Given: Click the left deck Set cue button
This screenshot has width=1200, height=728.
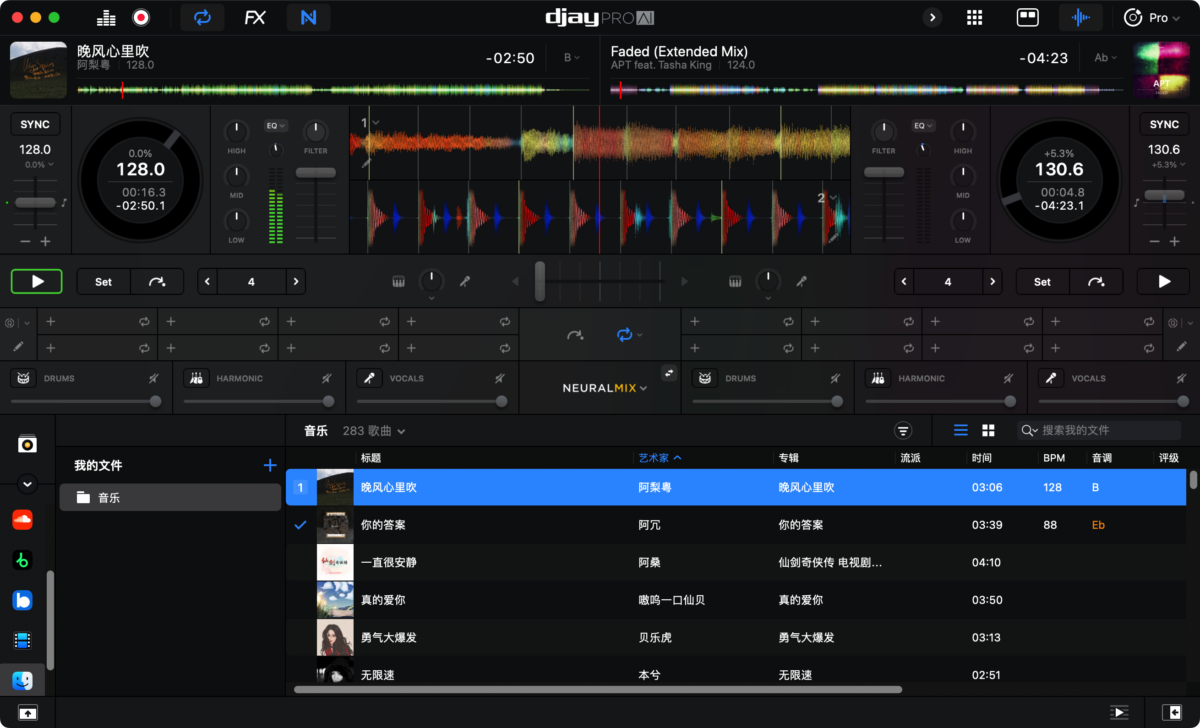Looking at the screenshot, I should (104, 282).
